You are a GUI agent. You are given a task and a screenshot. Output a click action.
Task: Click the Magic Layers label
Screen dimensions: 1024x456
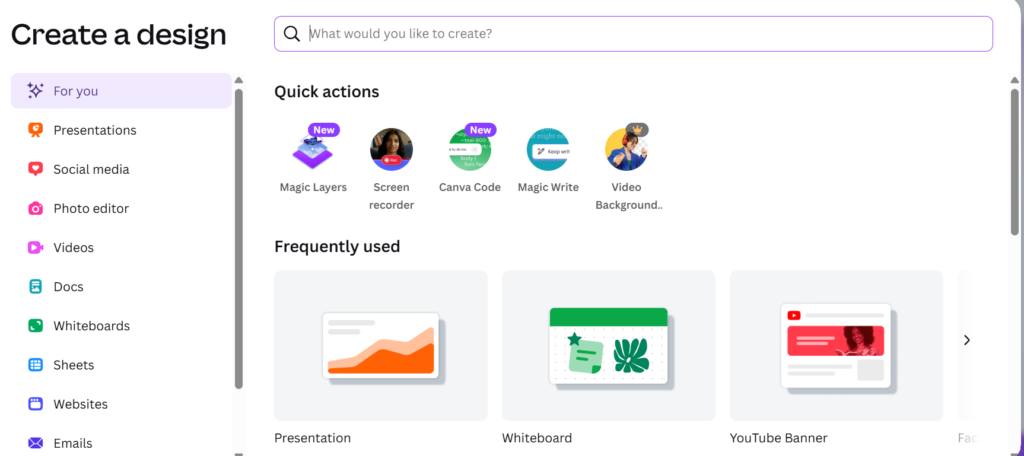click(313, 187)
